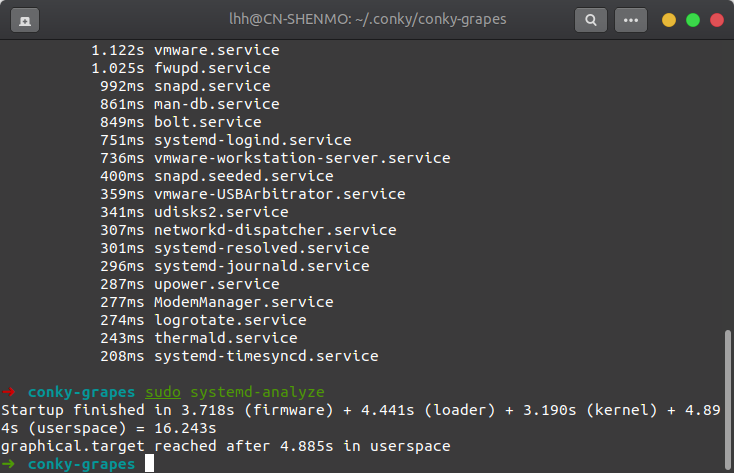Open the three-dot terminal menu

point(631,20)
